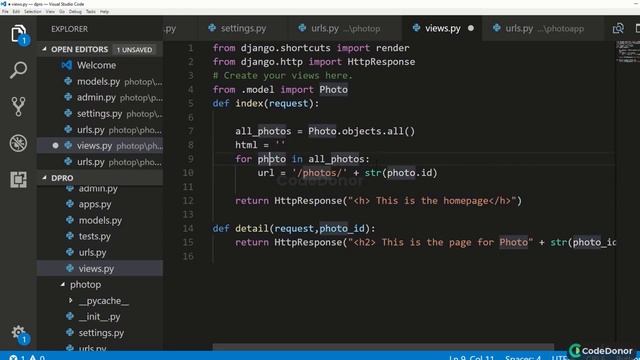This screenshot has height=360, width=640.
Task: Open Welcome in Open Editors
Action: (96, 65)
